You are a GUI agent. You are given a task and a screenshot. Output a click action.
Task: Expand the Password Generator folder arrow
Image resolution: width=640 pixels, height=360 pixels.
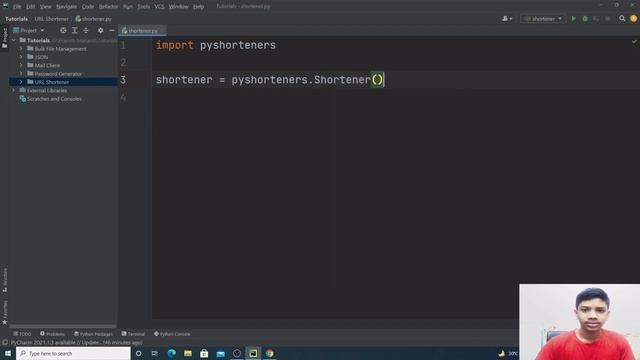21,73
